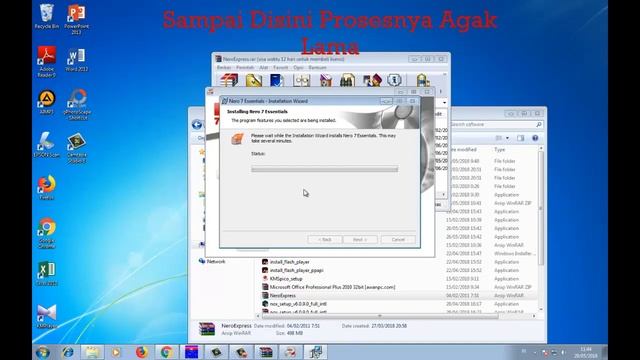Open the PhotoScape desktop shortcut
Viewport: 640px width, 360px height.
point(77,104)
